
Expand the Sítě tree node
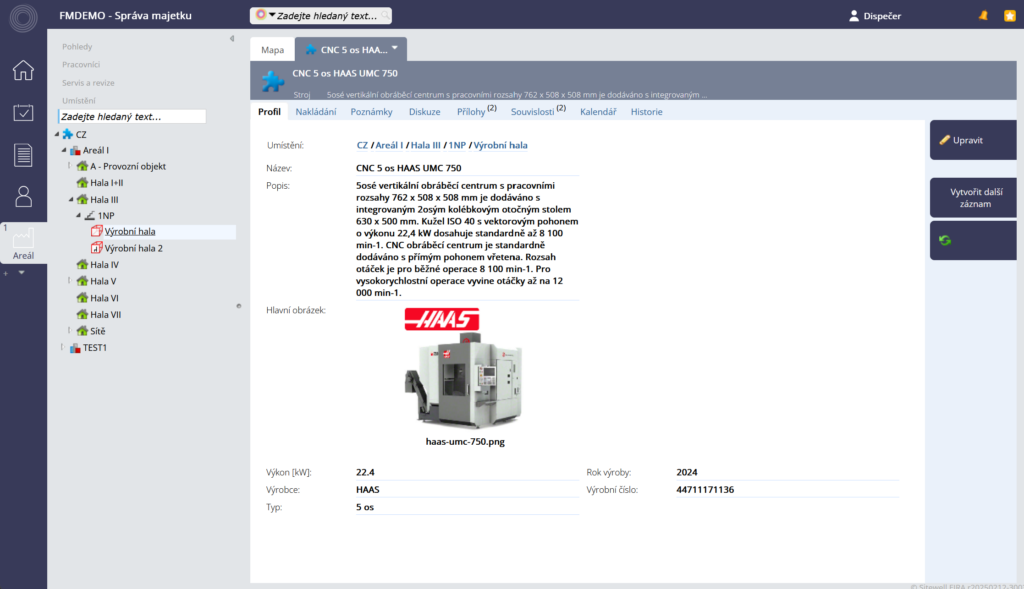[70, 330]
